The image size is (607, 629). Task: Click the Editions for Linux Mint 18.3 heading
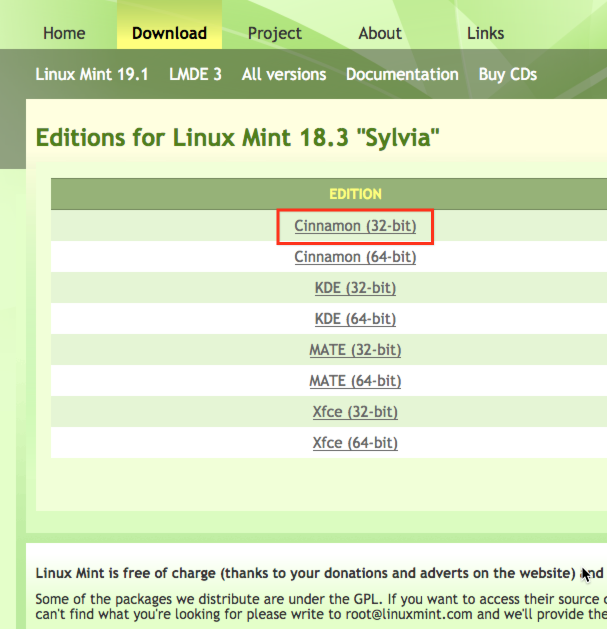click(x=238, y=138)
